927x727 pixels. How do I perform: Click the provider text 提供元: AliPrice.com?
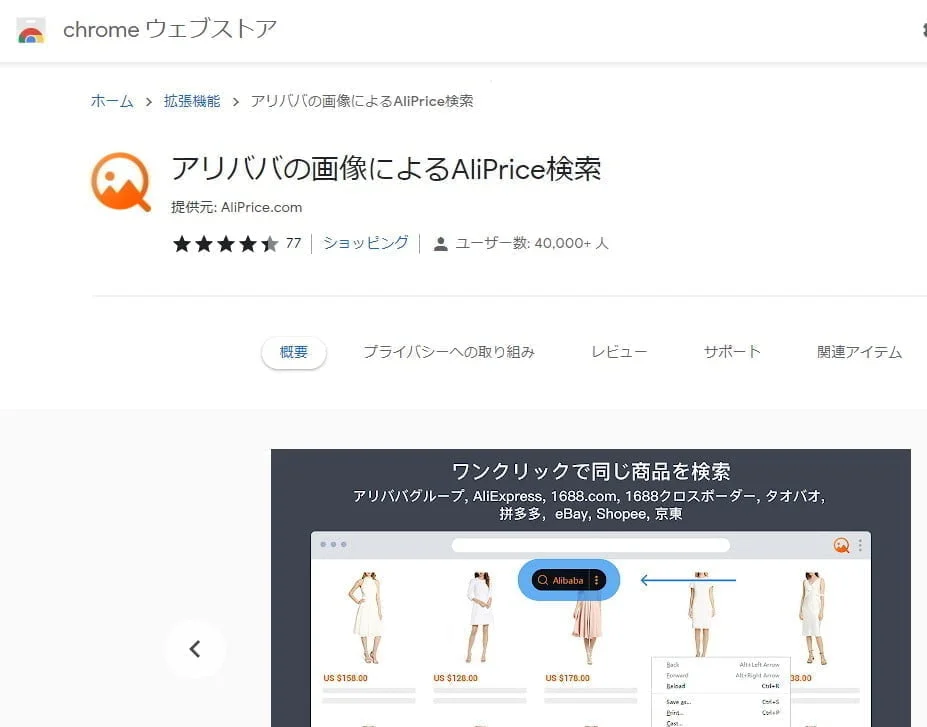236,207
